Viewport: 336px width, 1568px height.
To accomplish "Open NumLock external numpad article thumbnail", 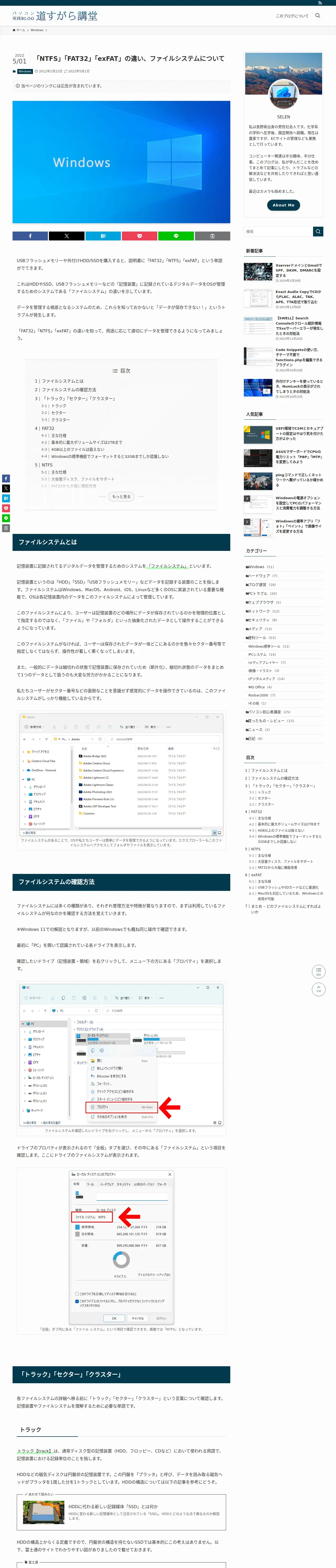I will pyautogui.click(x=258, y=388).
